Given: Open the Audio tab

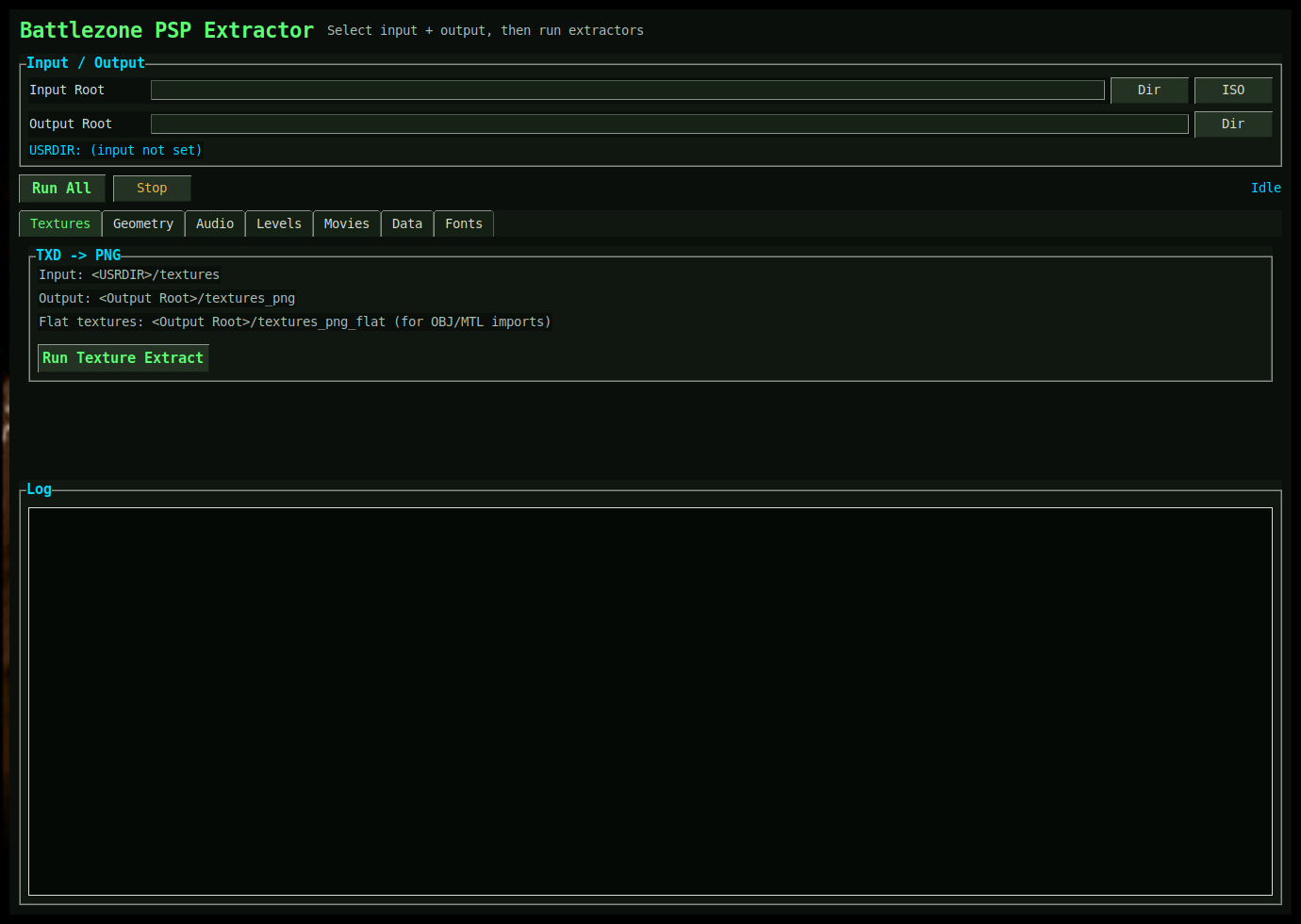Looking at the screenshot, I should coord(215,223).
